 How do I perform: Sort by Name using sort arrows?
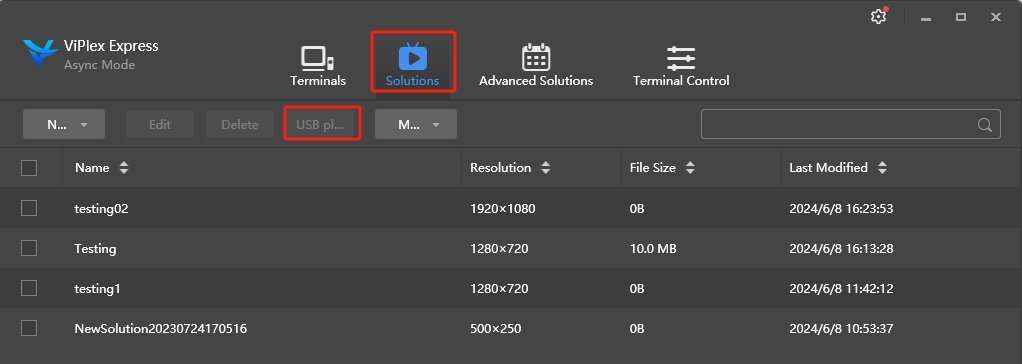124,168
